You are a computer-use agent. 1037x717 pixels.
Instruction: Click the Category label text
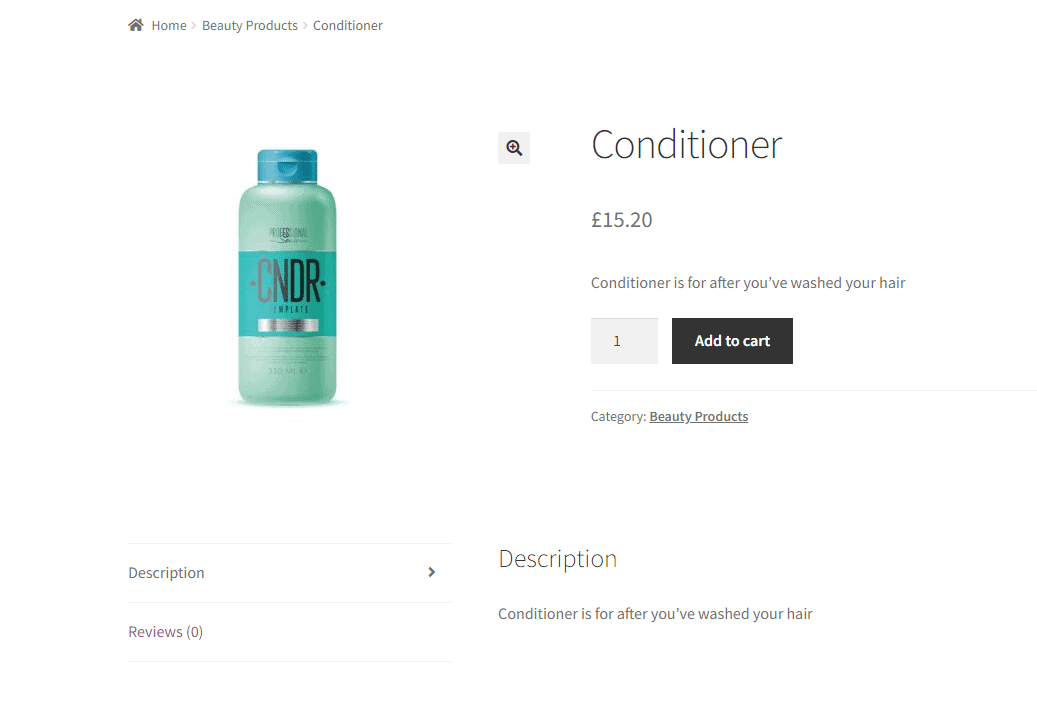[618, 416]
